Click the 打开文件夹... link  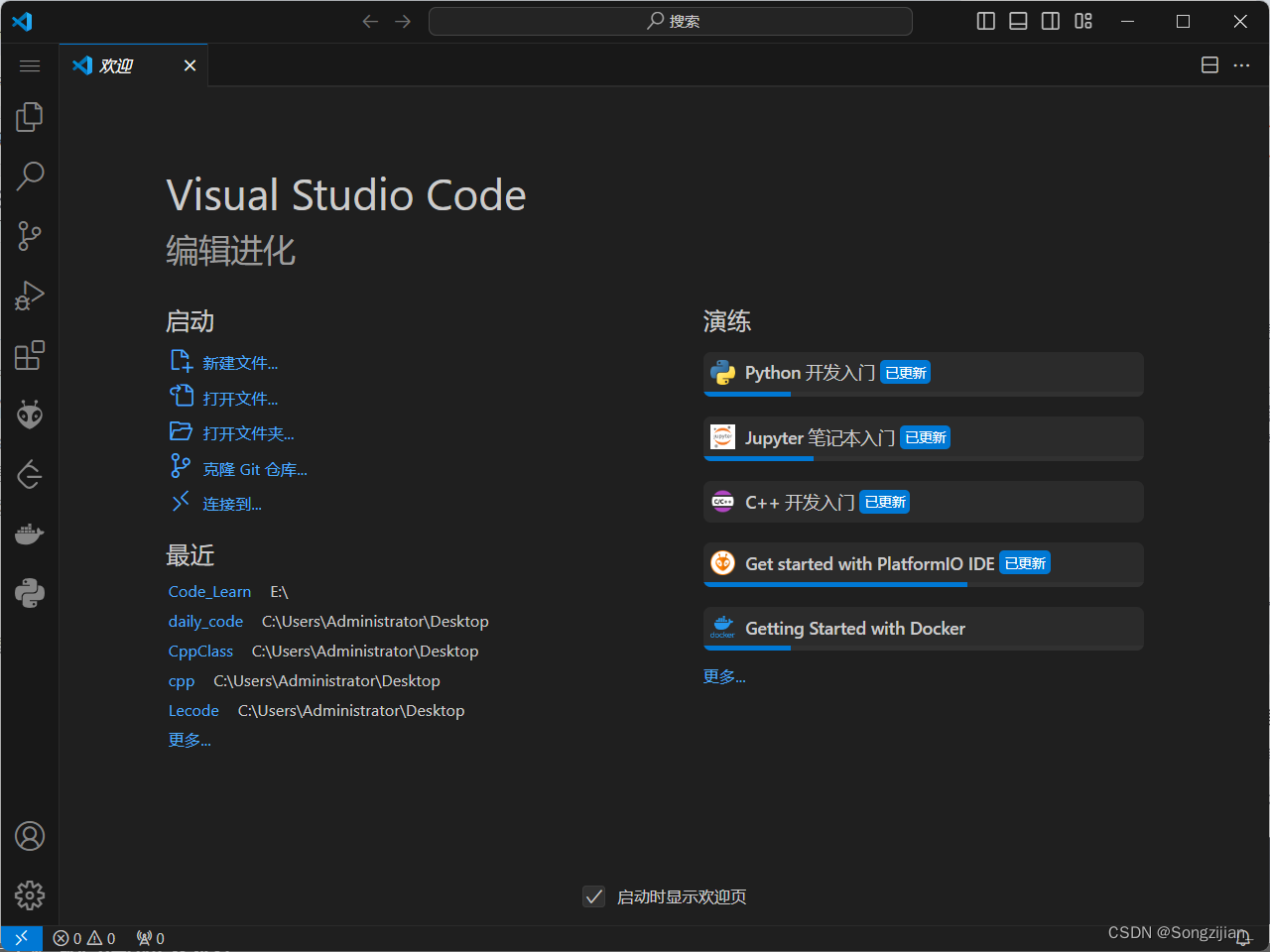click(248, 433)
